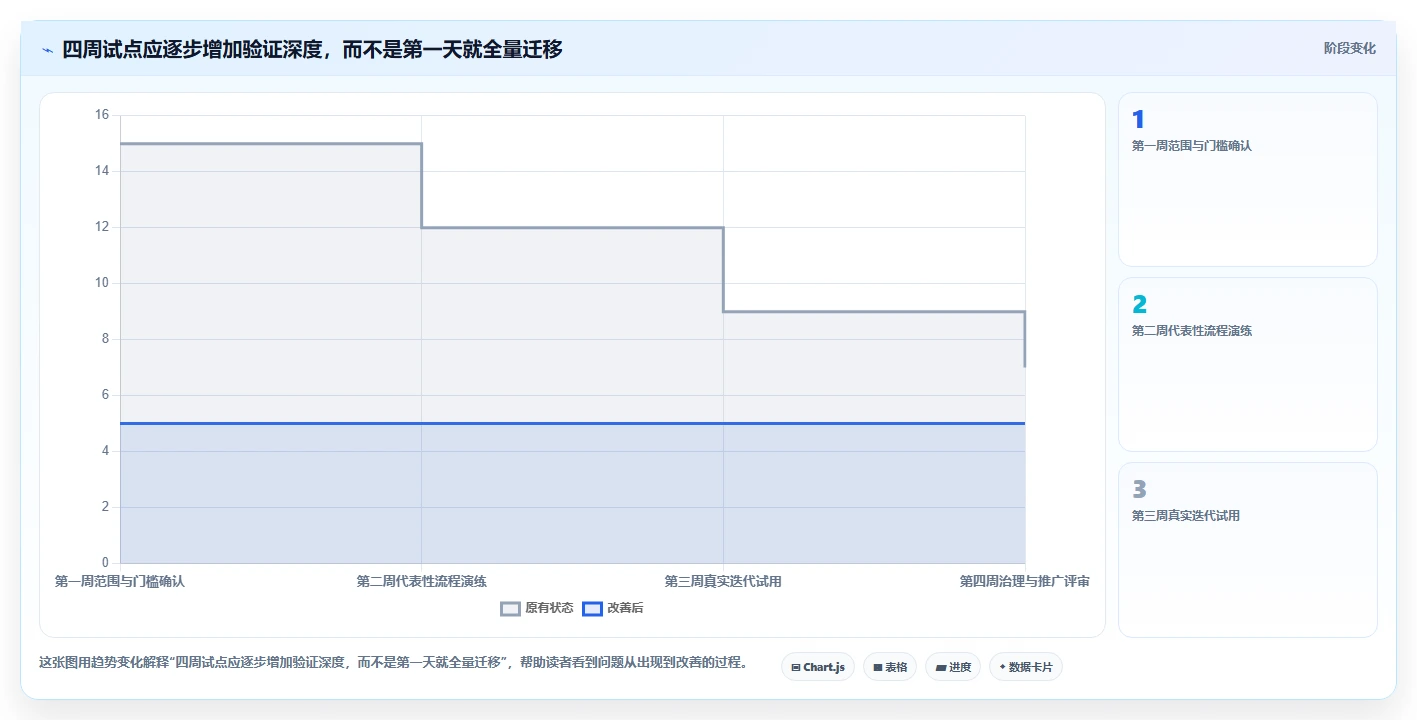Click y-axis value 8

(x=105, y=339)
